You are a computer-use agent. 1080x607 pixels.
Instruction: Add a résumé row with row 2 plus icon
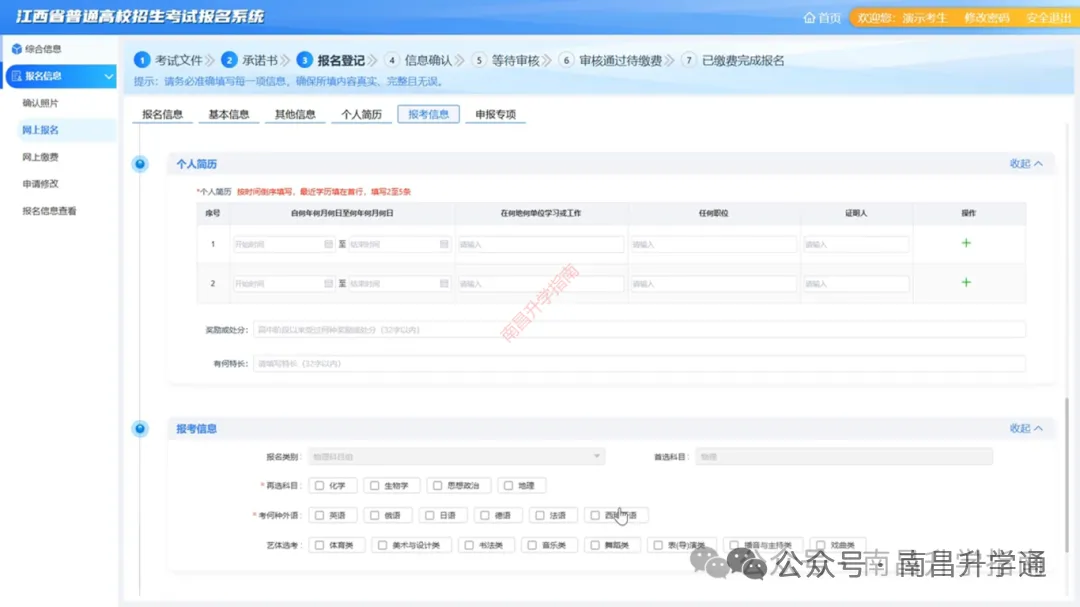coord(966,282)
